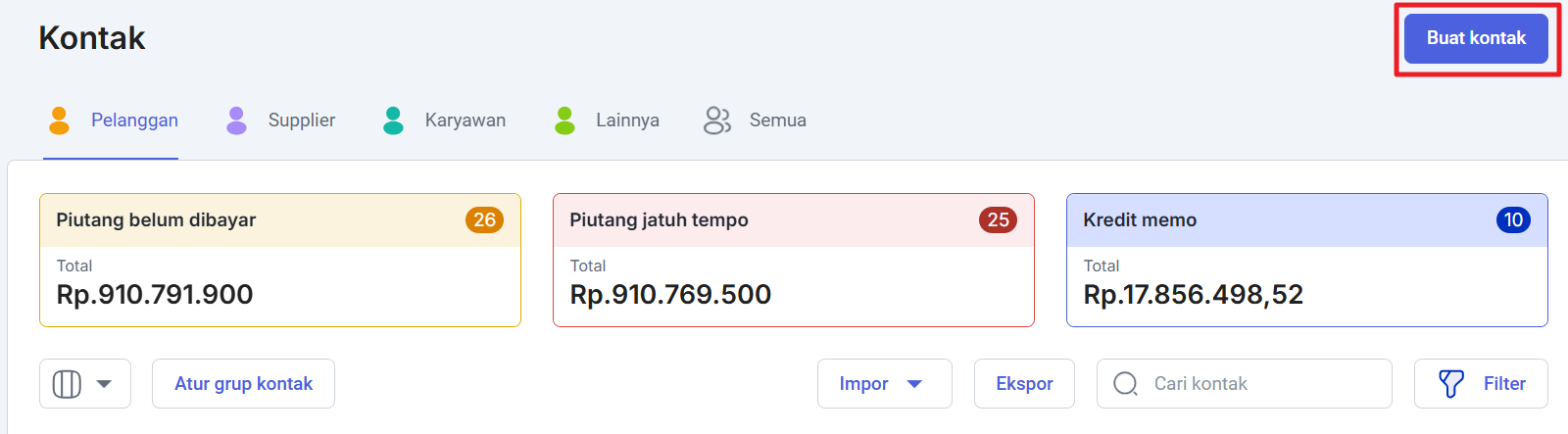Click the purple Supplier person icon

tap(236, 121)
